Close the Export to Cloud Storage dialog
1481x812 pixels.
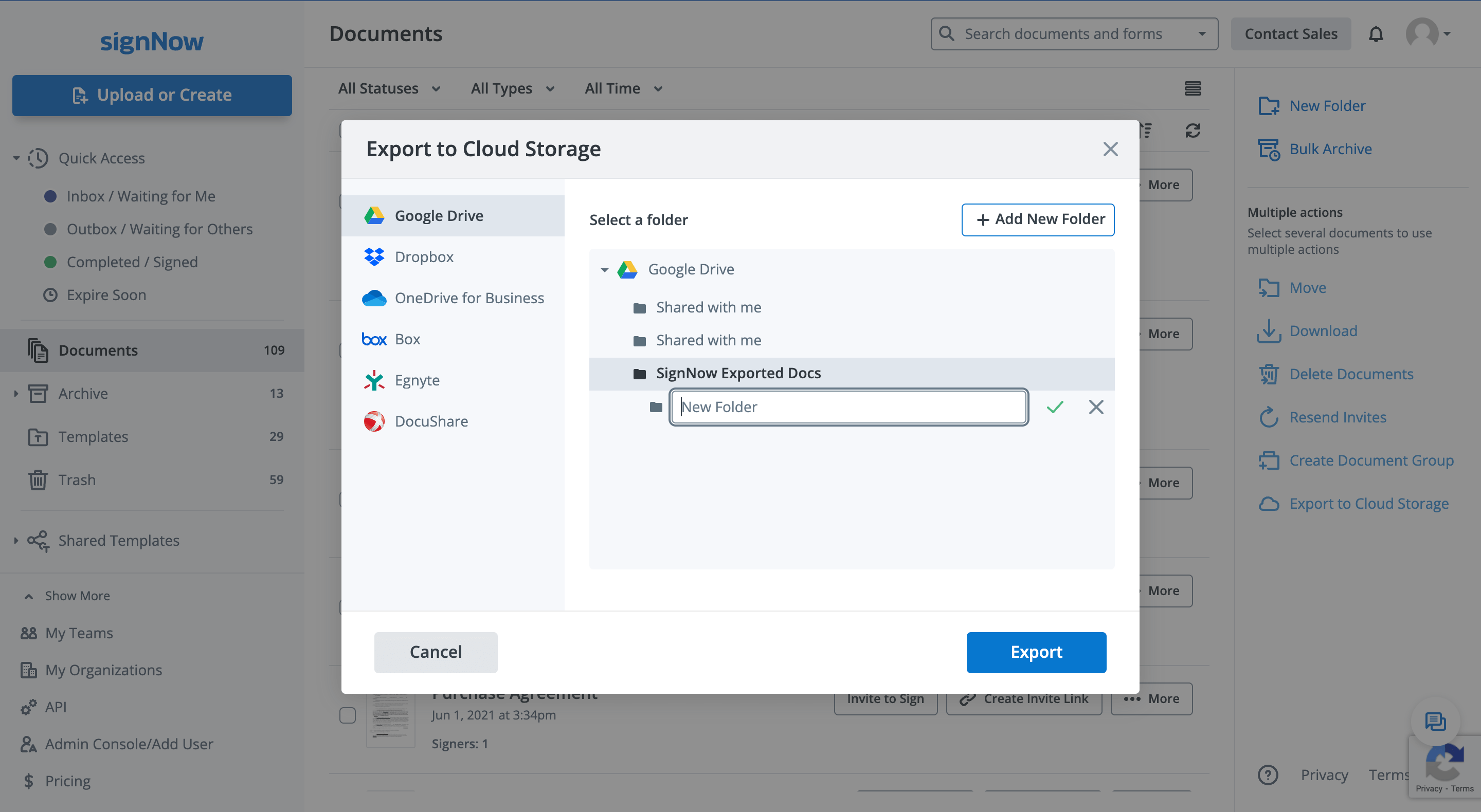[x=1110, y=150]
